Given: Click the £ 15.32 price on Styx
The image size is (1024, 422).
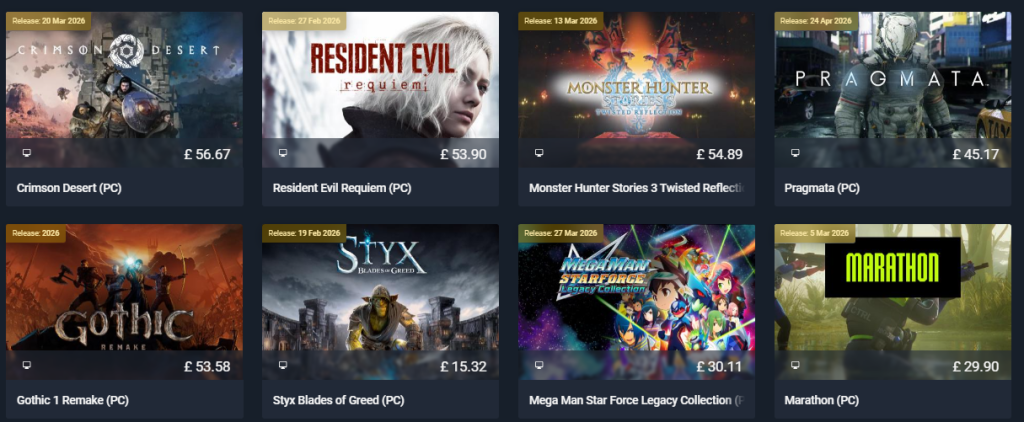Looking at the screenshot, I should tap(463, 366).
